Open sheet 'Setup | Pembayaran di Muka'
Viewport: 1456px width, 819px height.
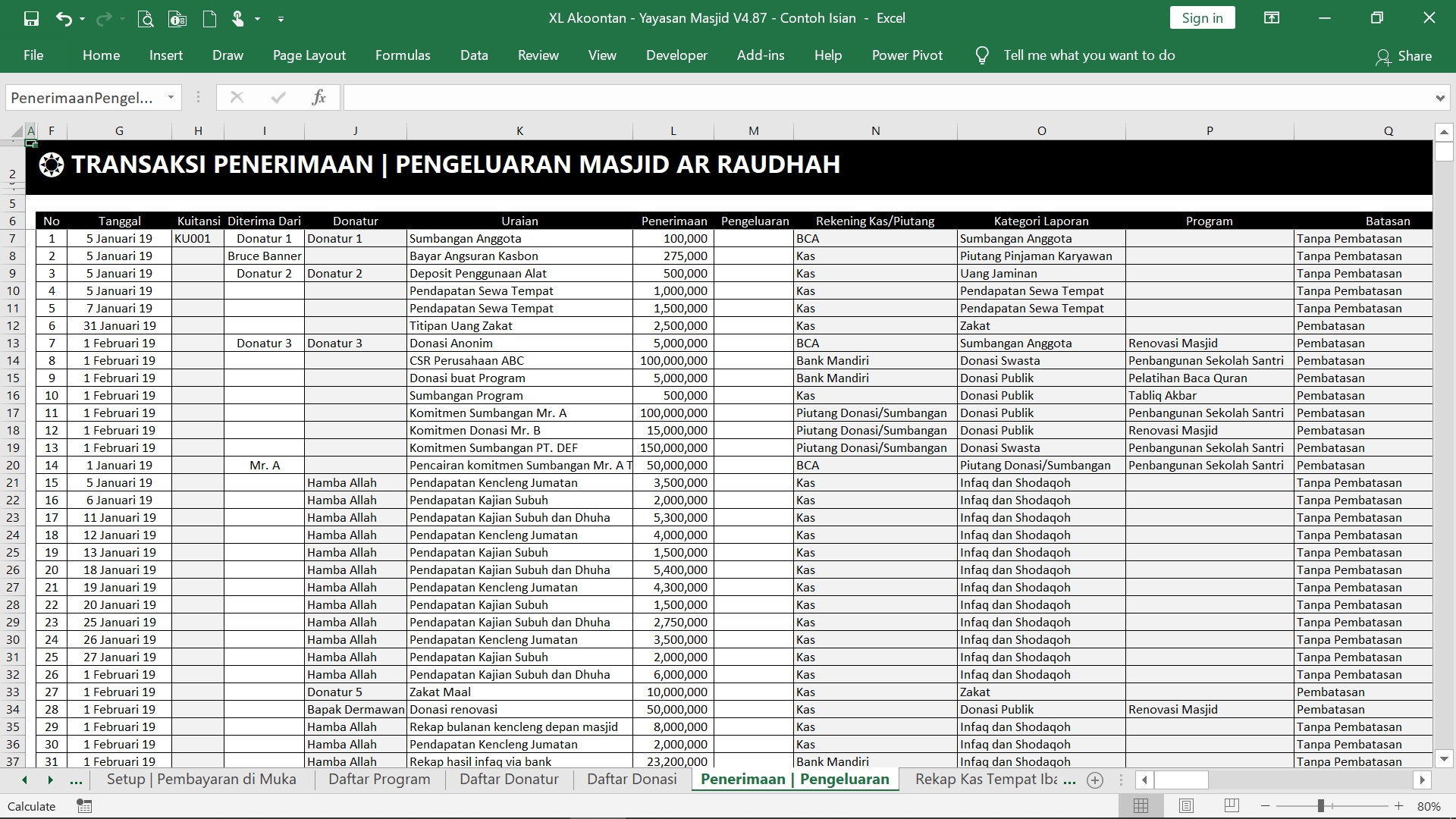[202, 780]
